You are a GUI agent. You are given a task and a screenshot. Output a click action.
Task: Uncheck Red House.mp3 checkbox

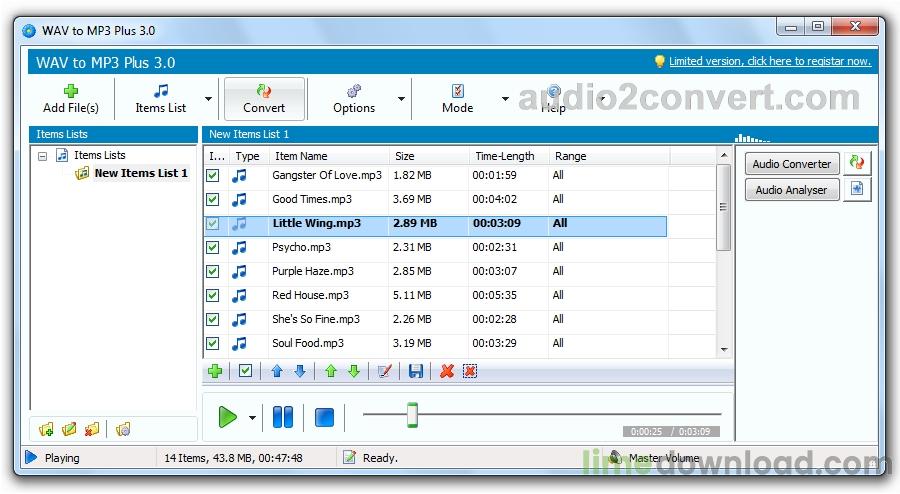point(213,295)
